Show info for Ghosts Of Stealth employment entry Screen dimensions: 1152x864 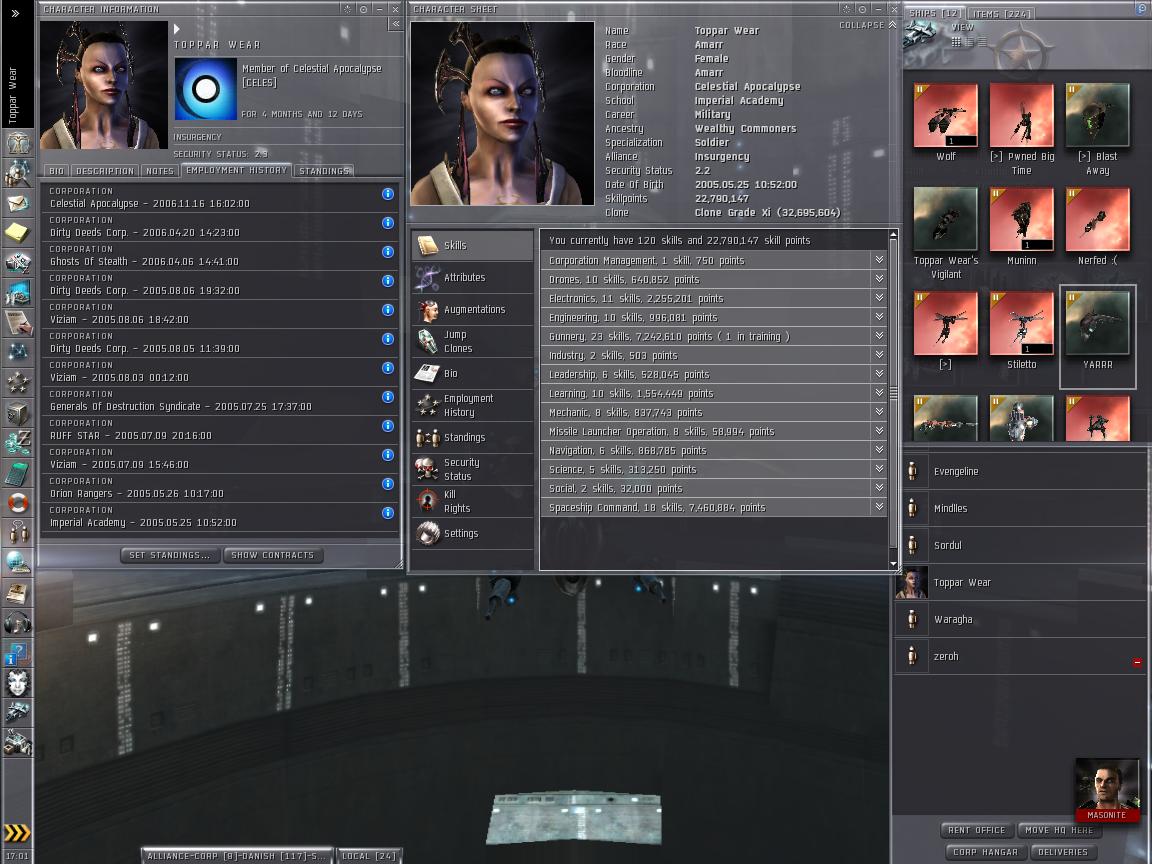click(x=388, y=252)
